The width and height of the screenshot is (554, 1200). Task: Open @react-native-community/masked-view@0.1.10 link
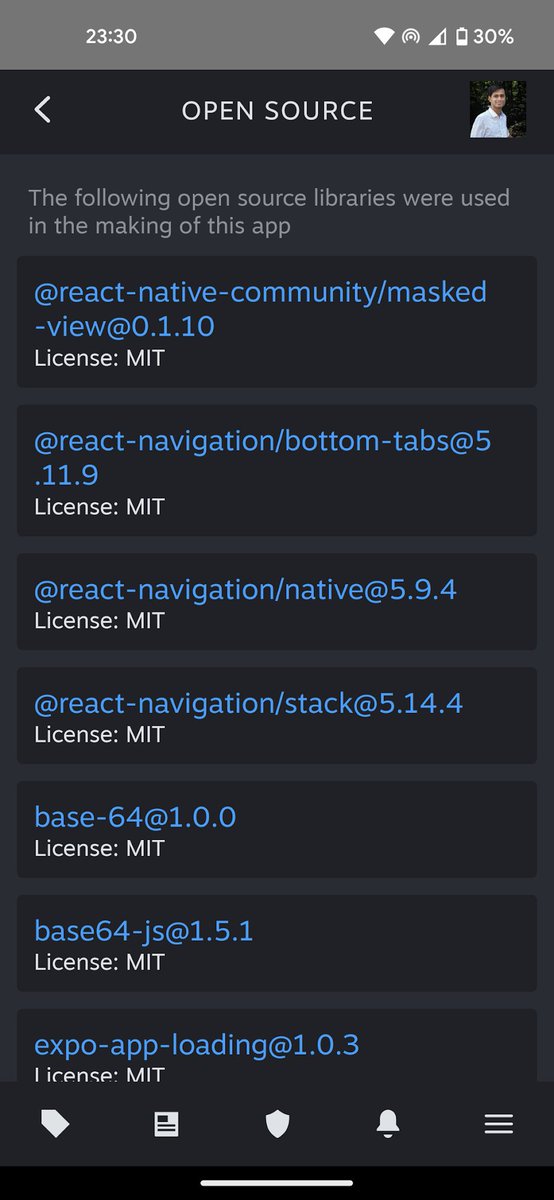tap(260, 309)
